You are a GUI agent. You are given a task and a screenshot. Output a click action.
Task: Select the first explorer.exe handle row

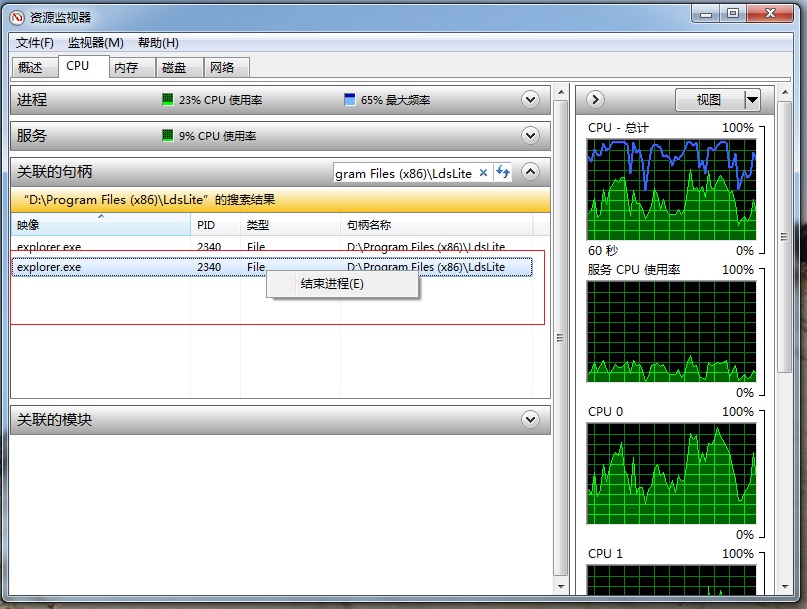(272, 246)
